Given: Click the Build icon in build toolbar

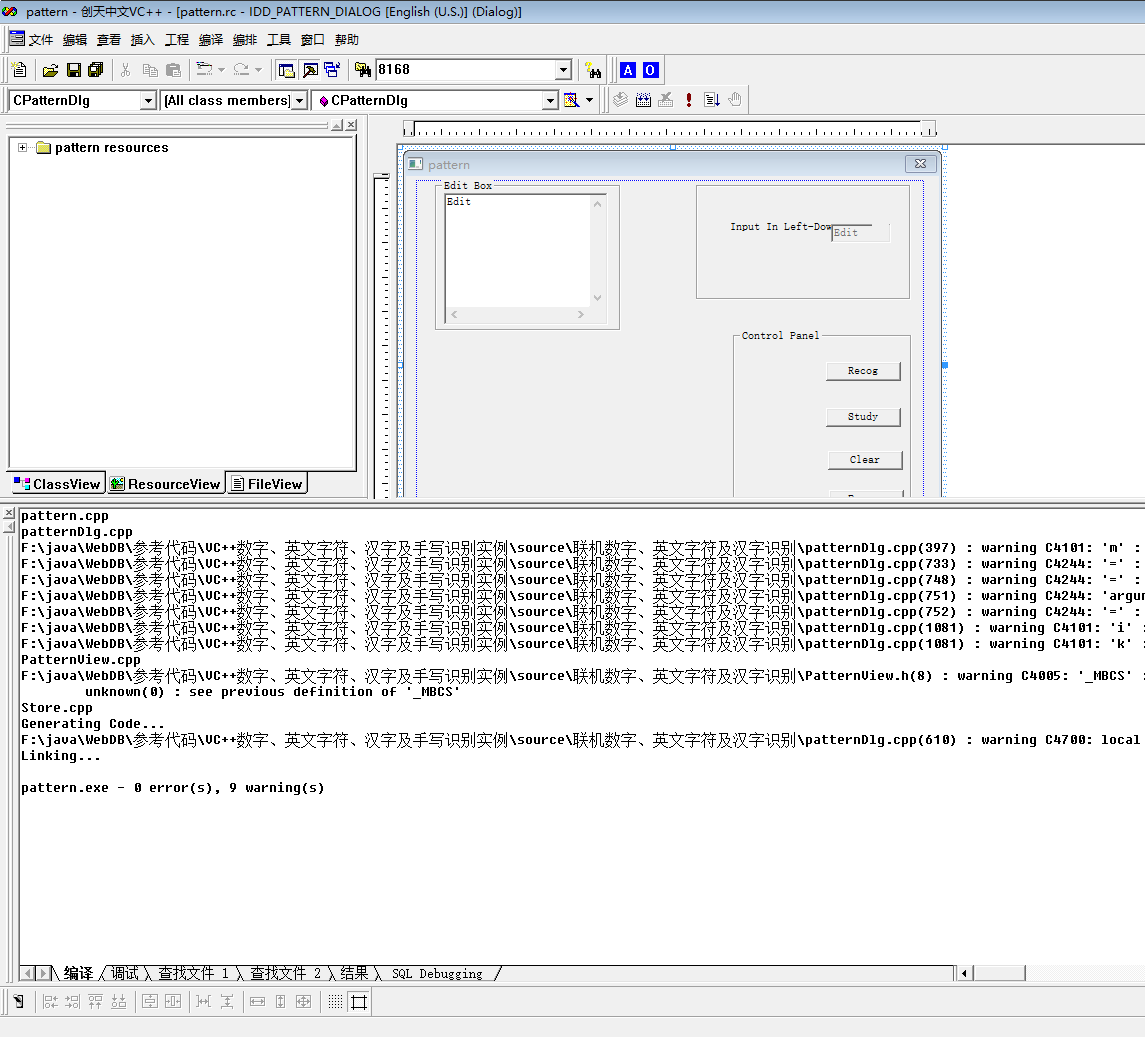Looking at the screenshot, I should point(643,100).
